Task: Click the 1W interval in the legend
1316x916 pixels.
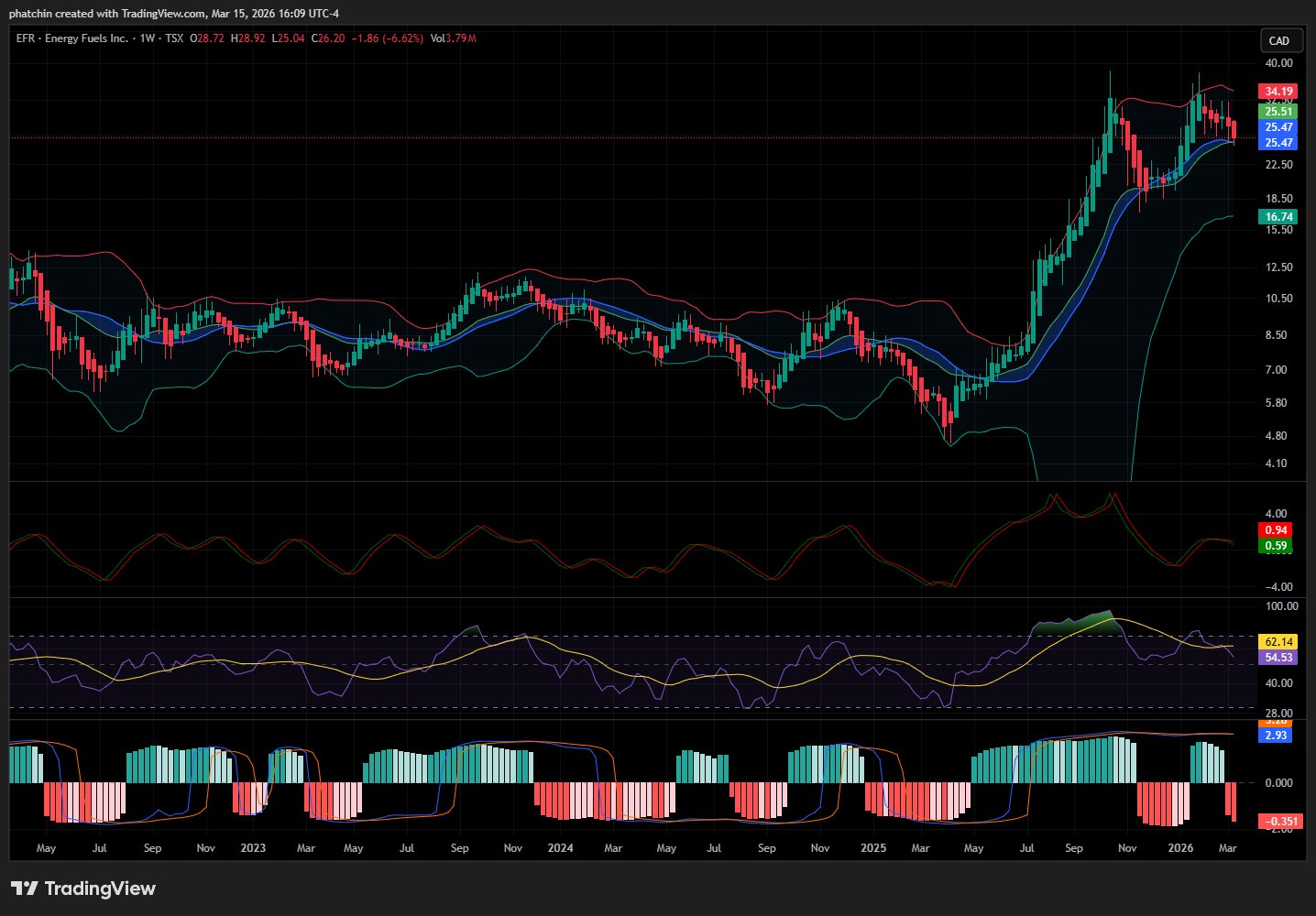Action: point(147,38)
